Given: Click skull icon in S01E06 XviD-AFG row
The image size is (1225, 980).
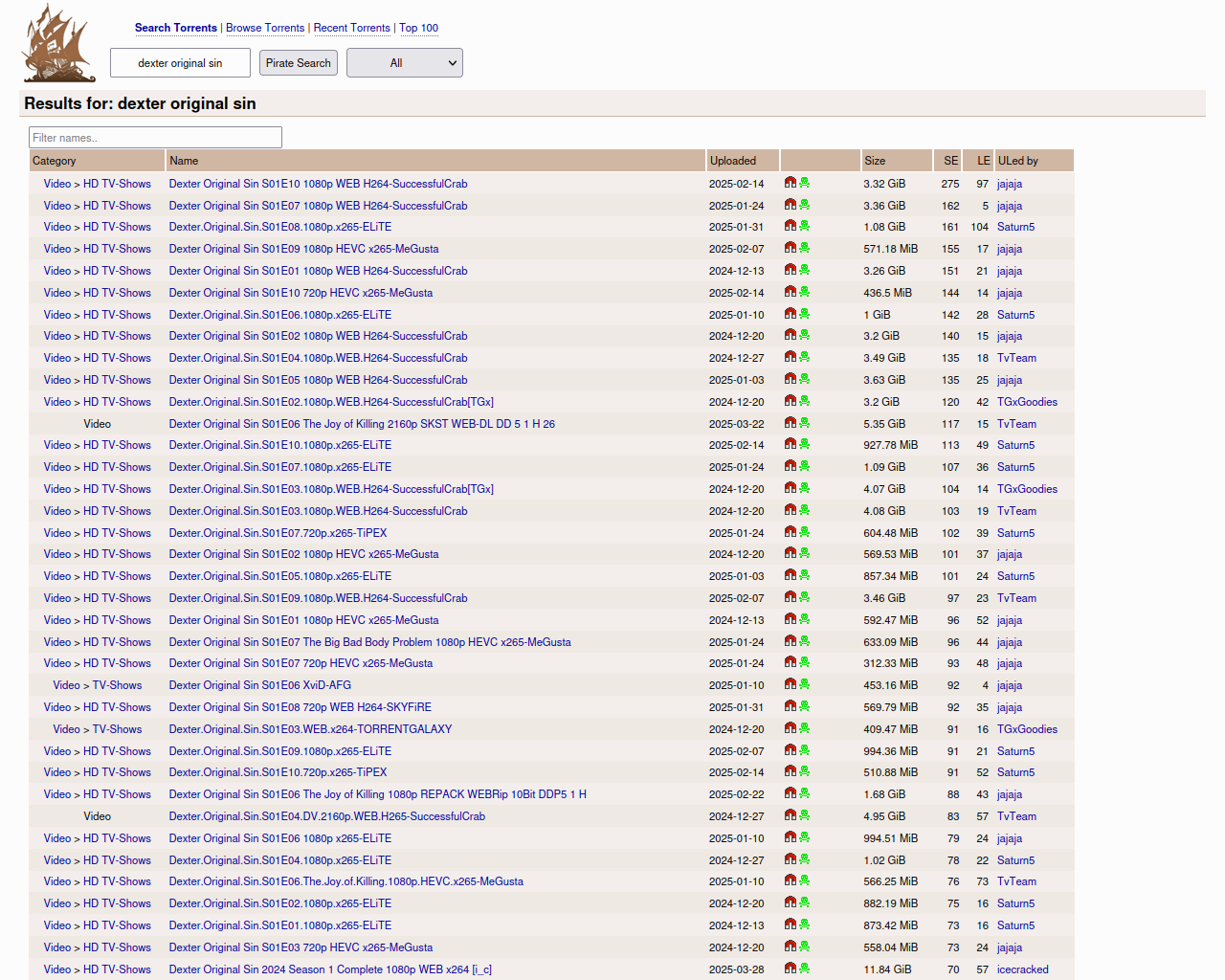Looking at the screenshot, I should [804, 684].
